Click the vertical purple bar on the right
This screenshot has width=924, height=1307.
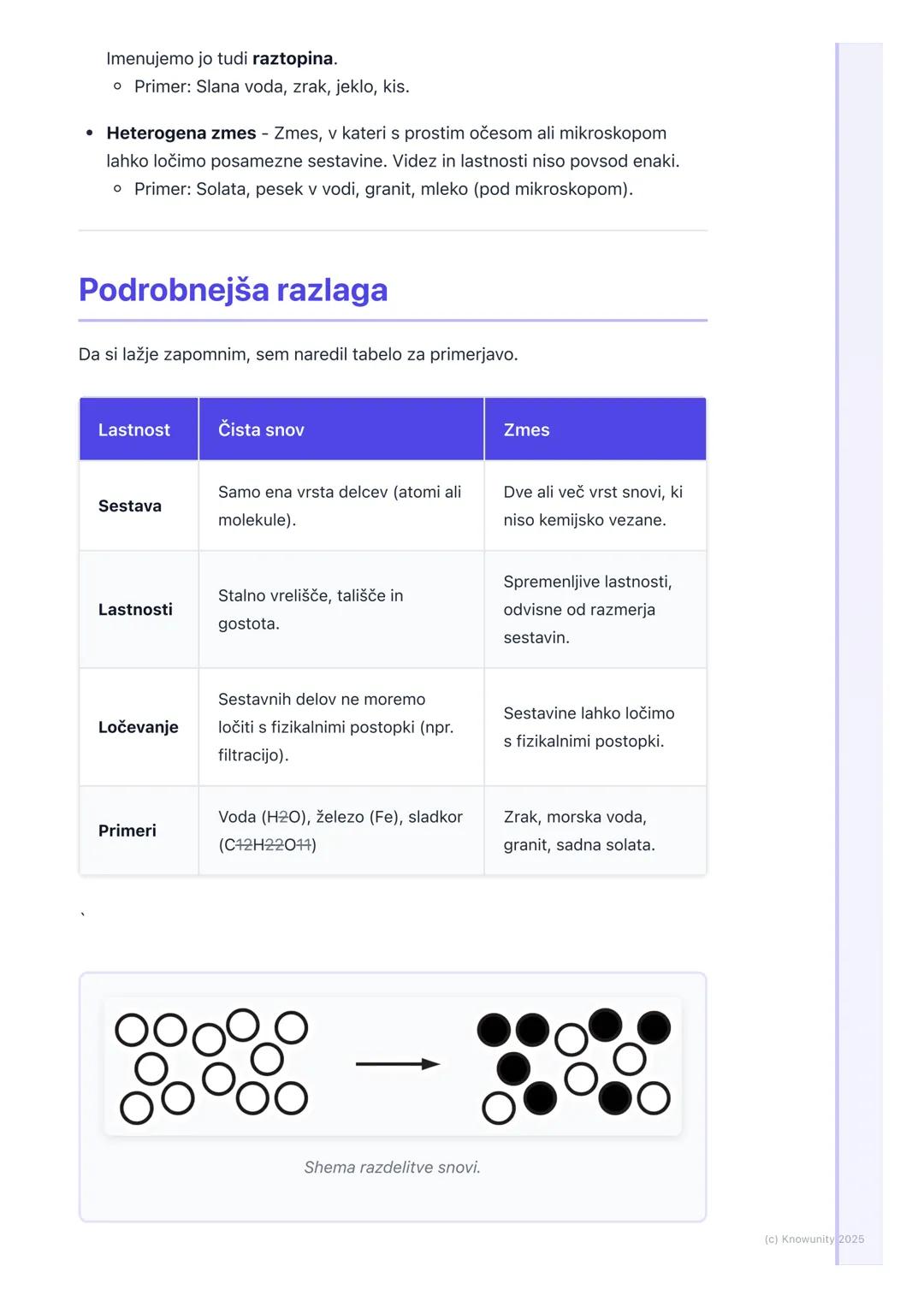pos(838,650)
